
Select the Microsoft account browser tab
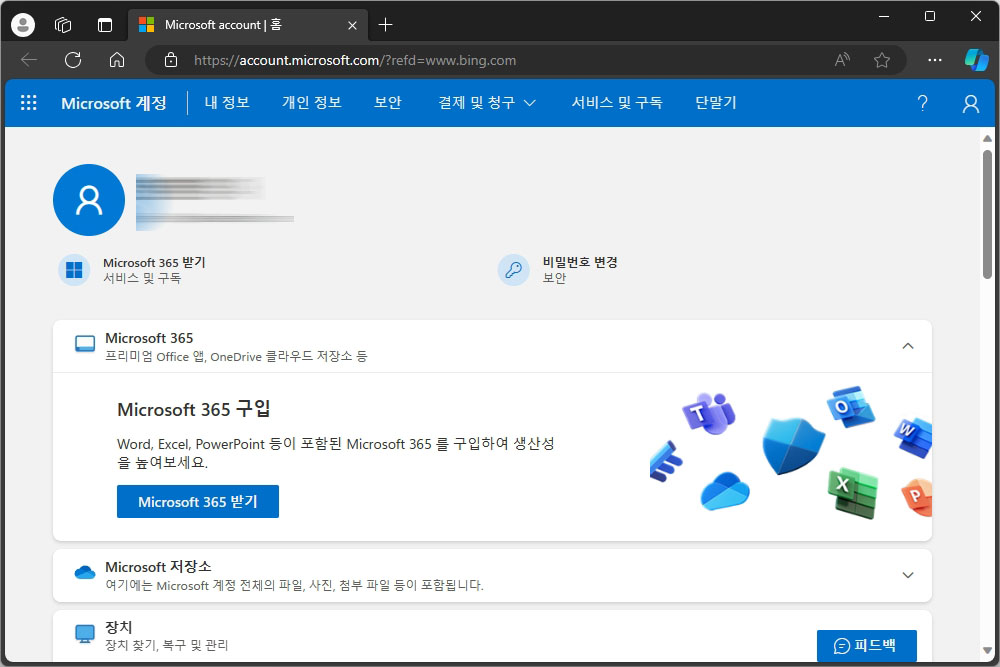[x=248, y=25]
